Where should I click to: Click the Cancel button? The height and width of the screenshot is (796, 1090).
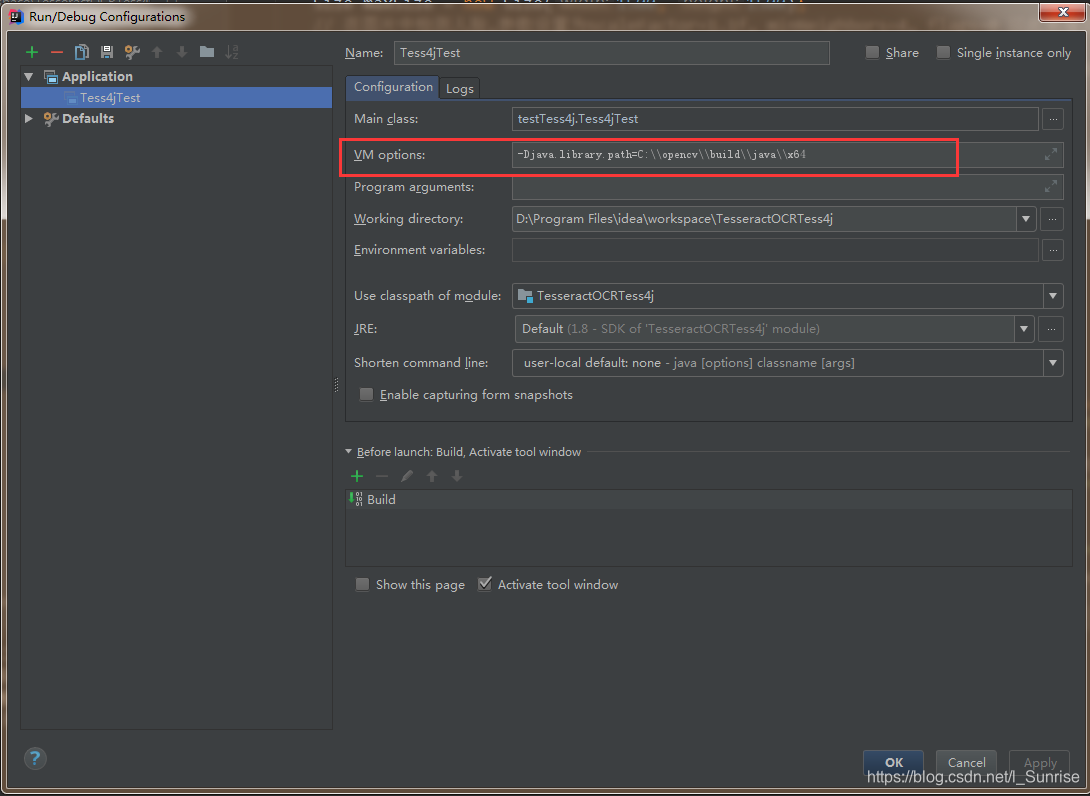point(966,763)
